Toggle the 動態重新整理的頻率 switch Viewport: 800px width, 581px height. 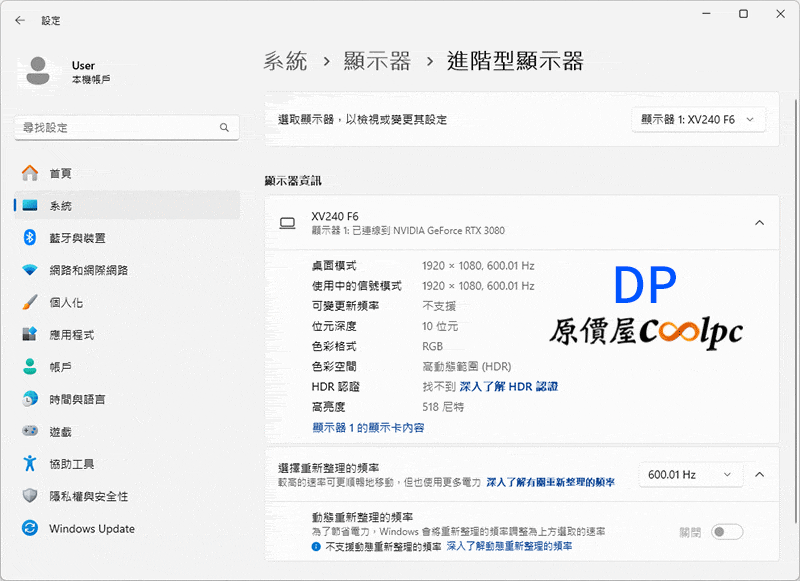point(726,532)
